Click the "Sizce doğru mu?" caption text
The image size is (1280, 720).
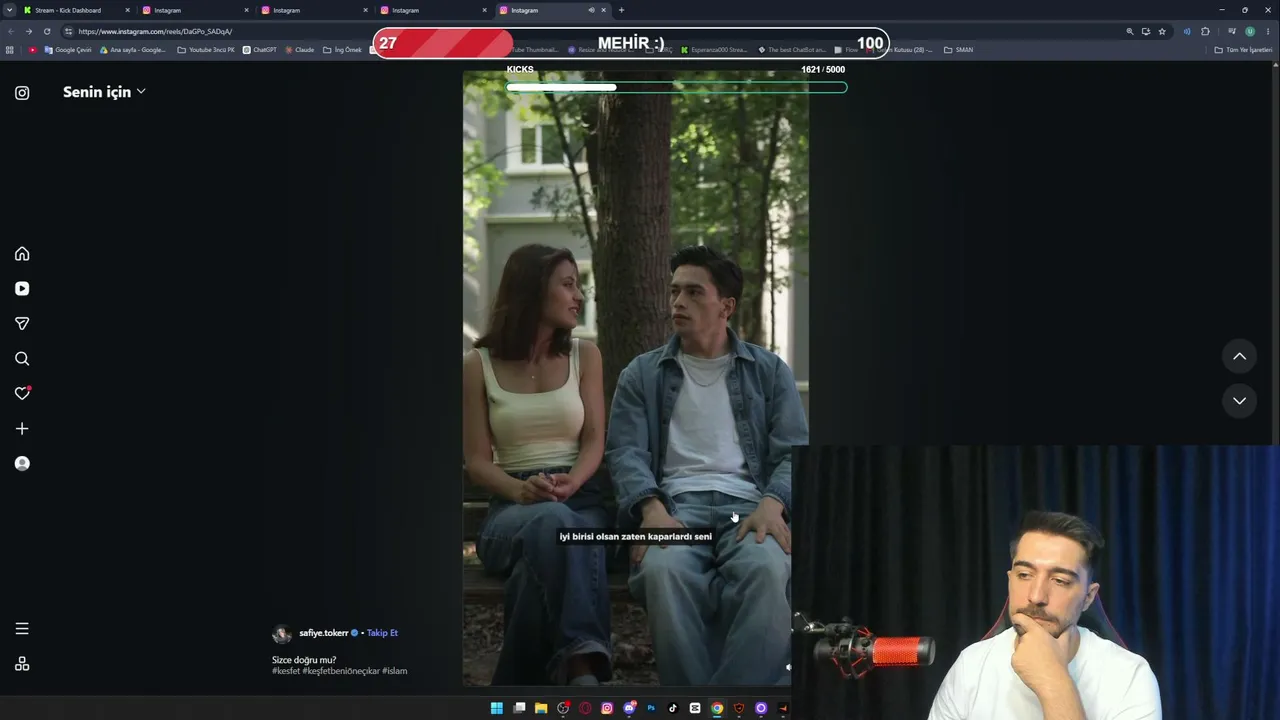304,660
